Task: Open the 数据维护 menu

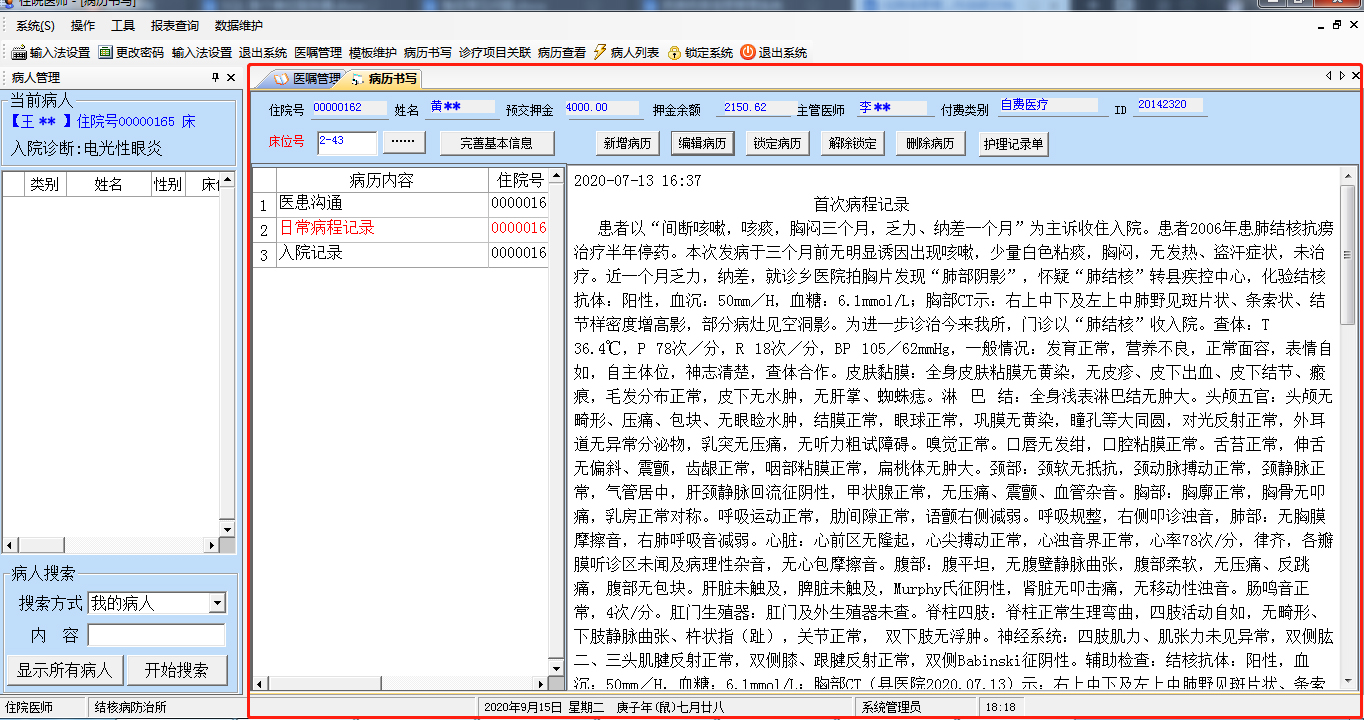Action: click(x=239, y=26)
